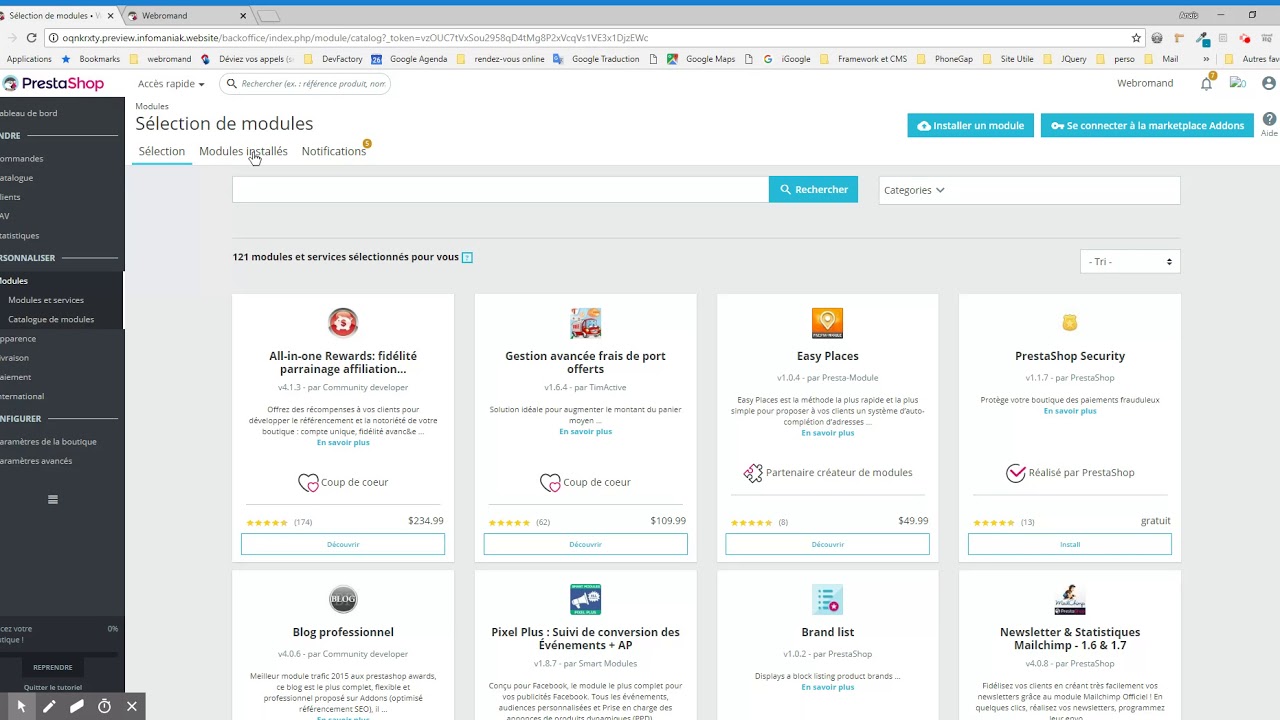Click En savoir plus under PrestaShop Security
The width and height of the screenshot is (1280, 720).
[x=1070, y=411]
